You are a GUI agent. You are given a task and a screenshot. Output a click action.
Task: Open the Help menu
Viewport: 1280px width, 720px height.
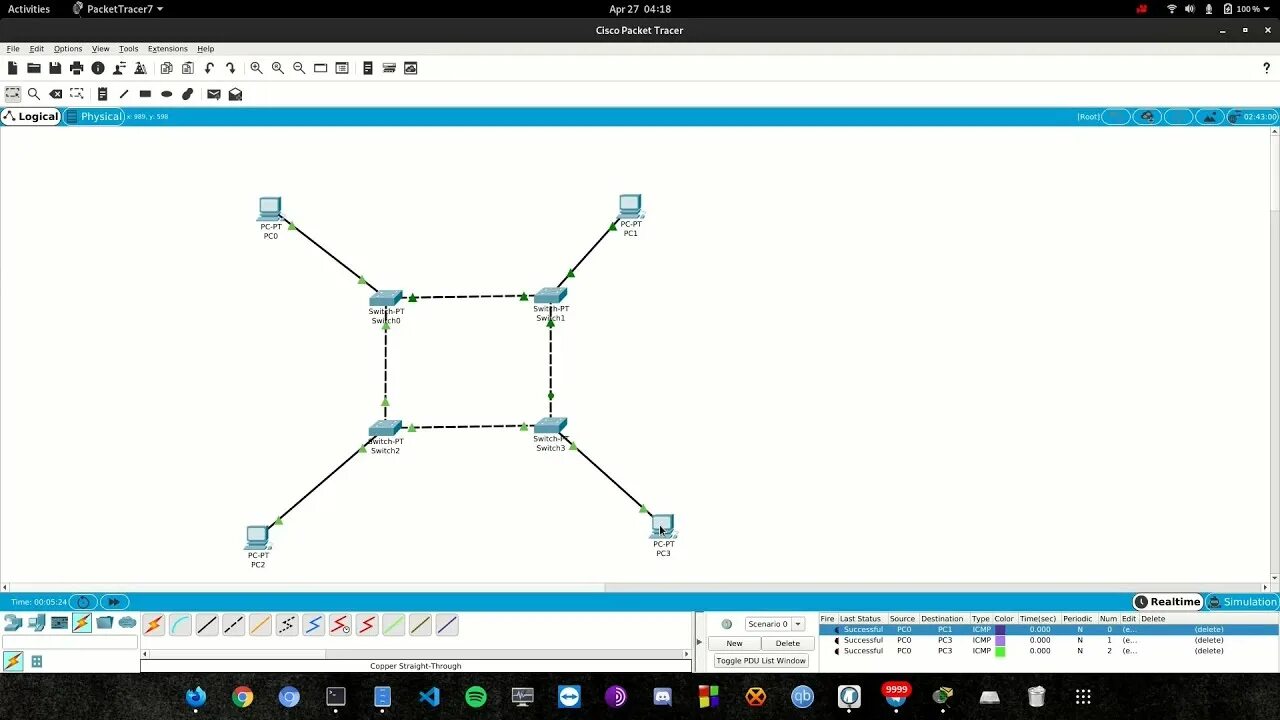click(206, 48)
